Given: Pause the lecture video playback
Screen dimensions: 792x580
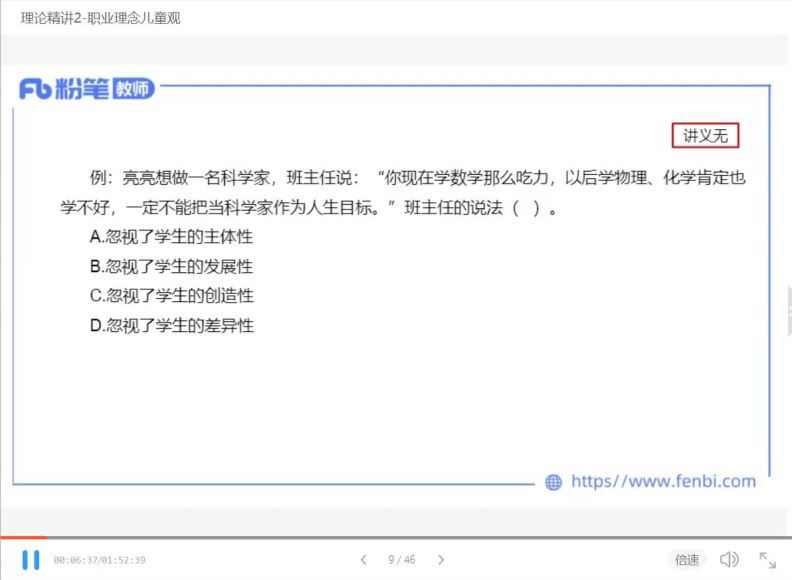Looking at the screenshot, I should click(x=30, y=560).
